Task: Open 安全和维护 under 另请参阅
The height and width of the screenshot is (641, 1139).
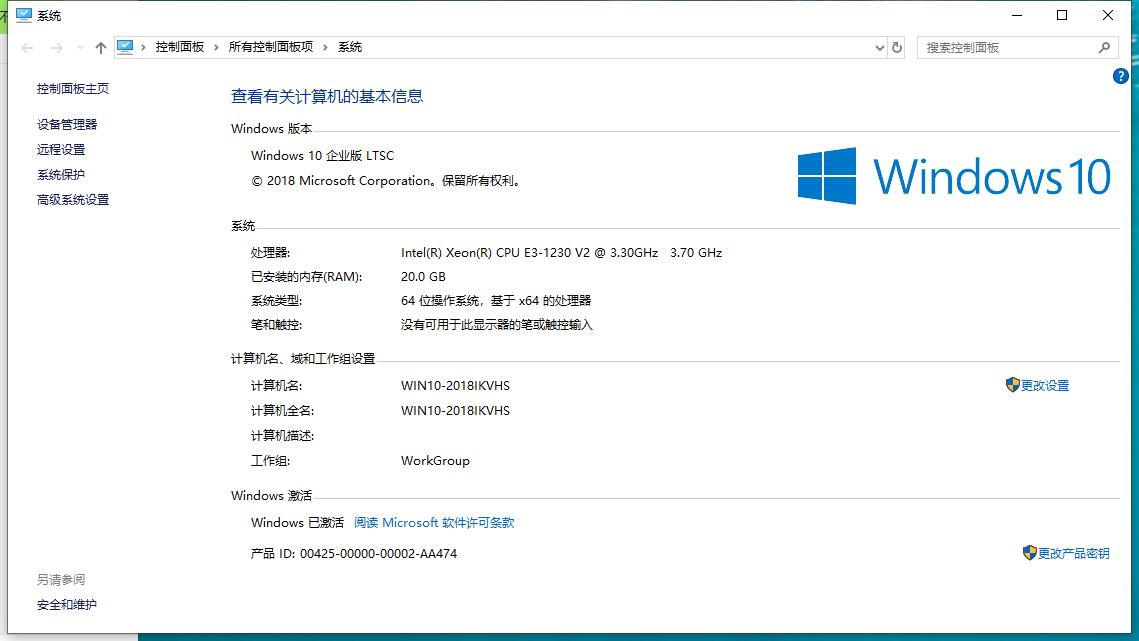Action: click(67, 605)
